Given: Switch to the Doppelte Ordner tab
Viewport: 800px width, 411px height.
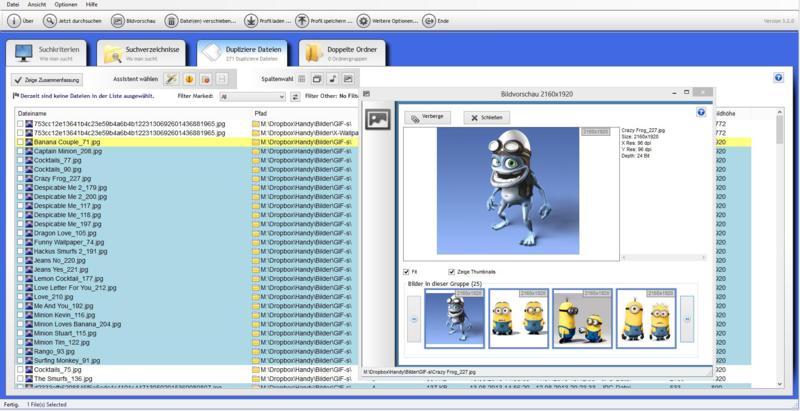Looking at the screenshot, I should tap(340, 52).
